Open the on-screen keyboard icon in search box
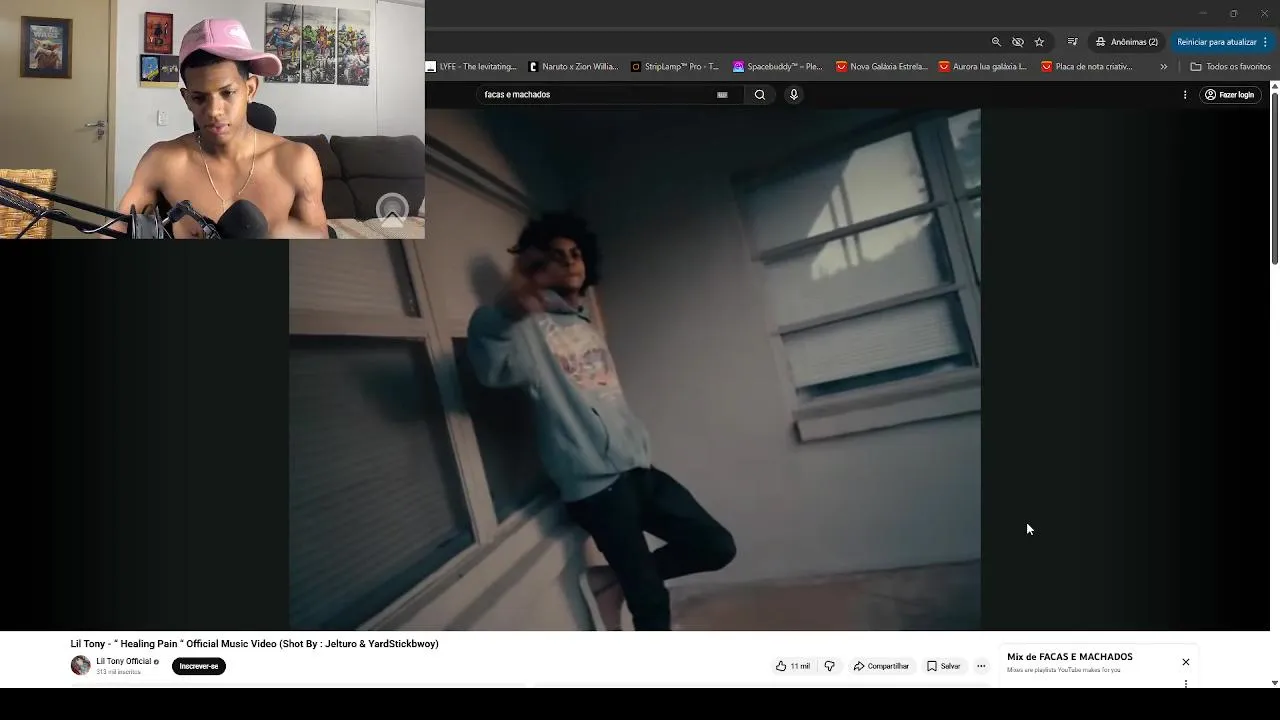 click(x=722, y=95)
